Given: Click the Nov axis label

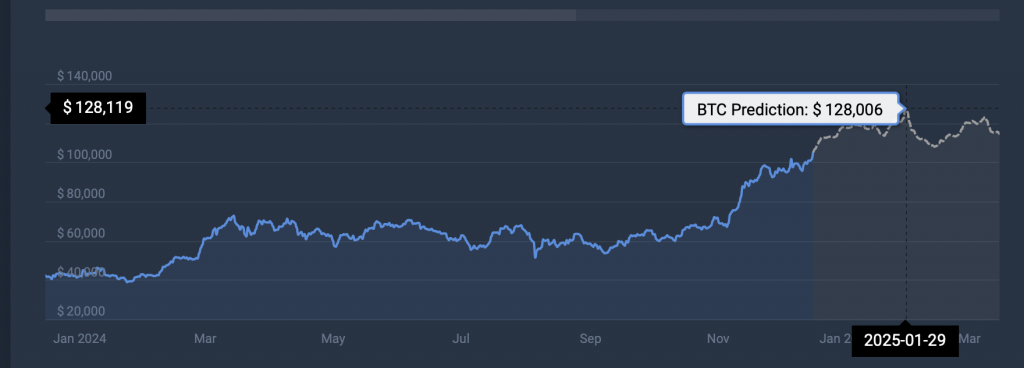Looking at the screenshot, I should (718, 339).
